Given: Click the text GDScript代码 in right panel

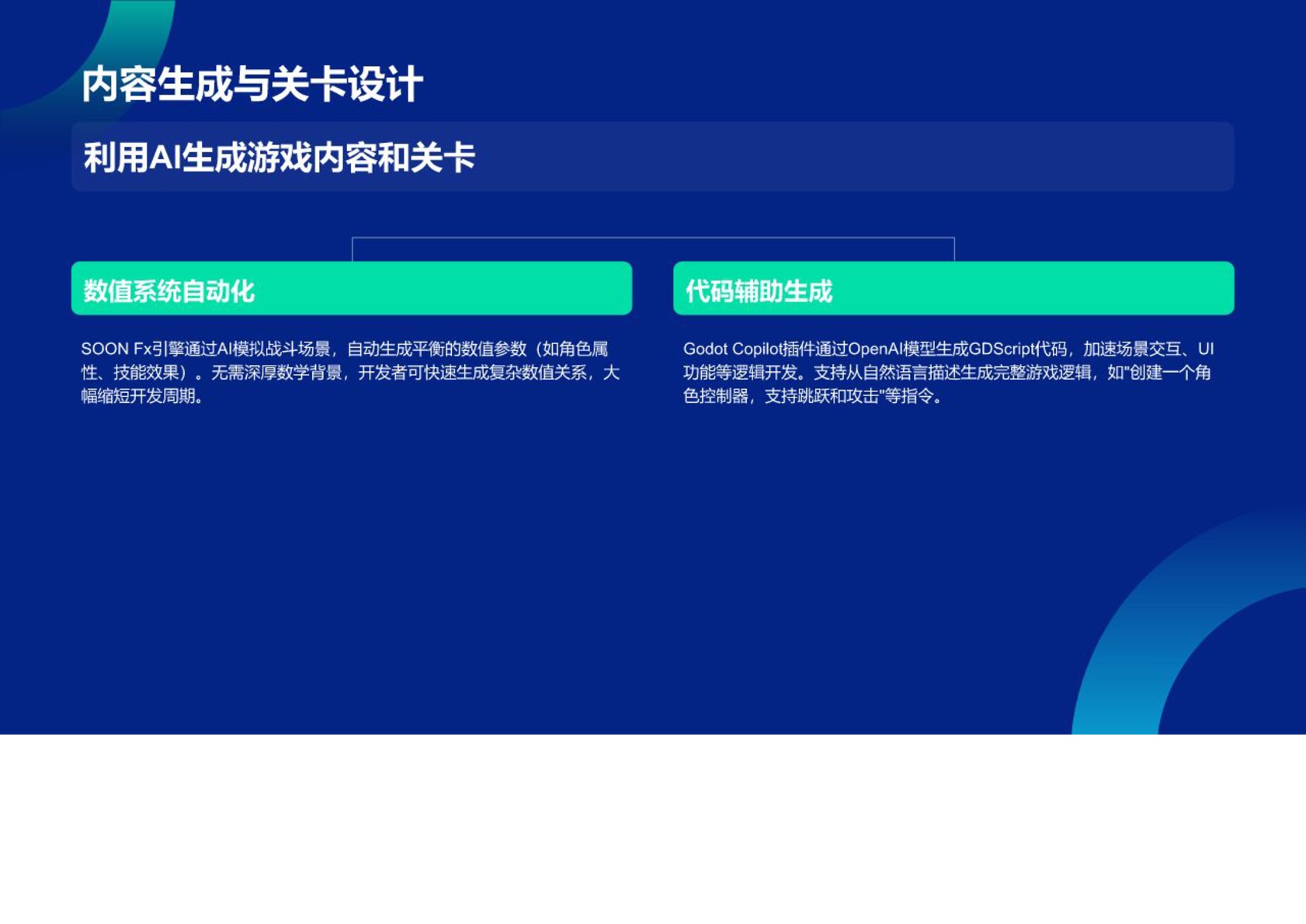Looking at the screenshot, I should click(1017, 349).
